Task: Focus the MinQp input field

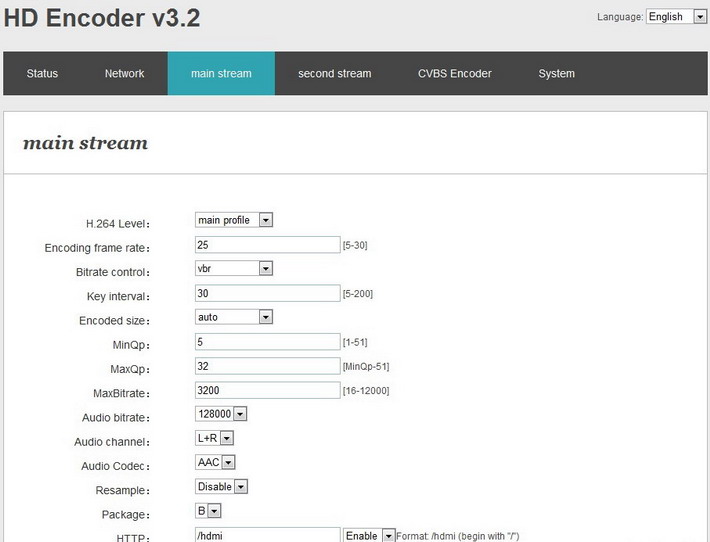Action: click(x=268, y=341)
